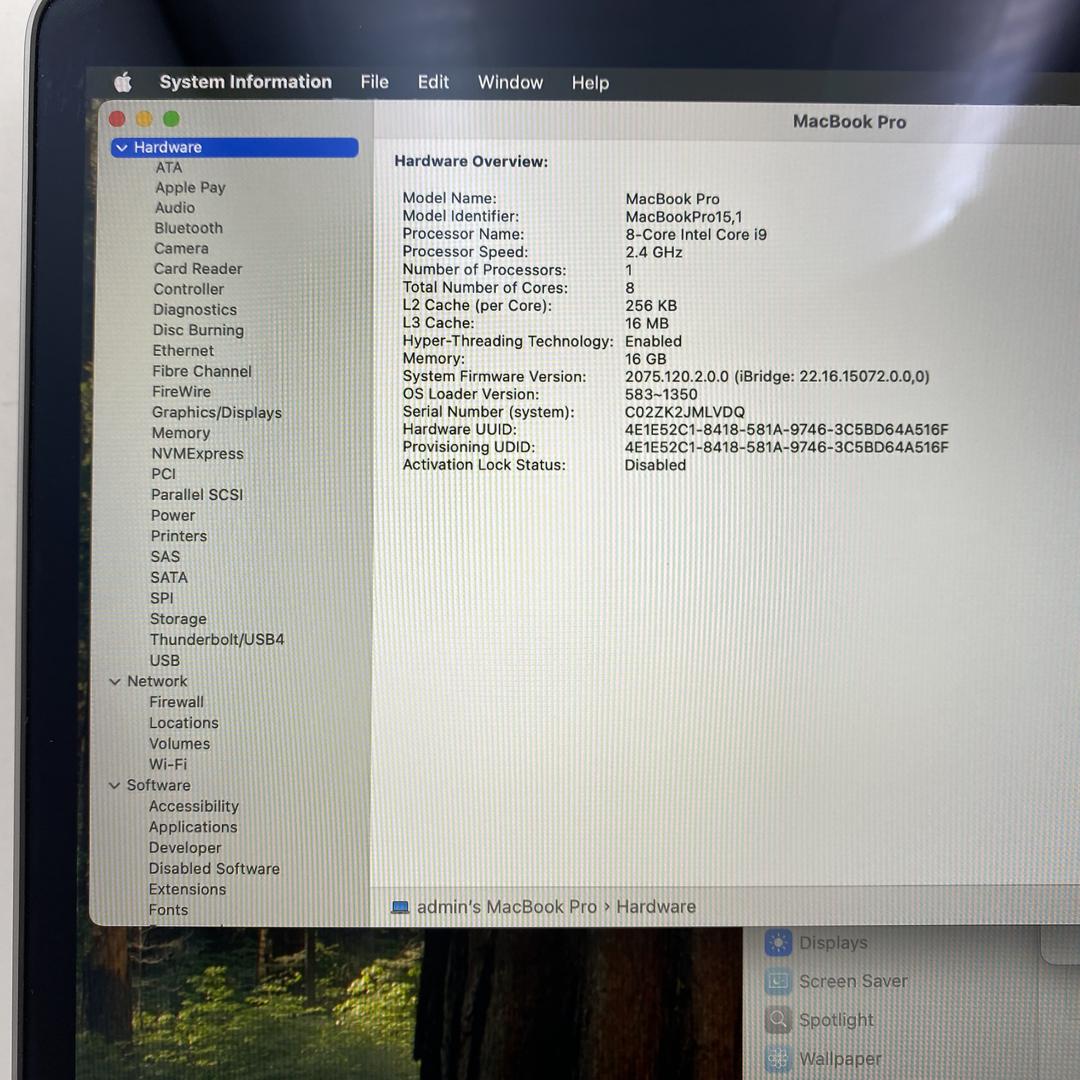This screenshot has width=1080, height=1080.
Task: Select Diagnostics in the sidebar
Action: coord(195,310)
